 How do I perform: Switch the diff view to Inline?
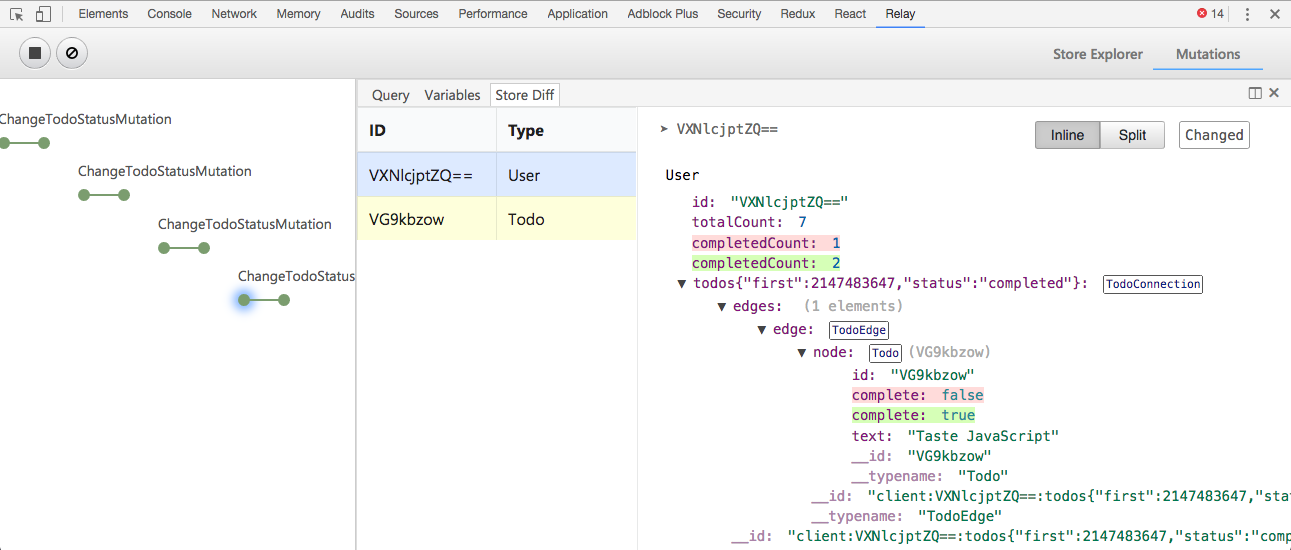tap(1067, 135)
